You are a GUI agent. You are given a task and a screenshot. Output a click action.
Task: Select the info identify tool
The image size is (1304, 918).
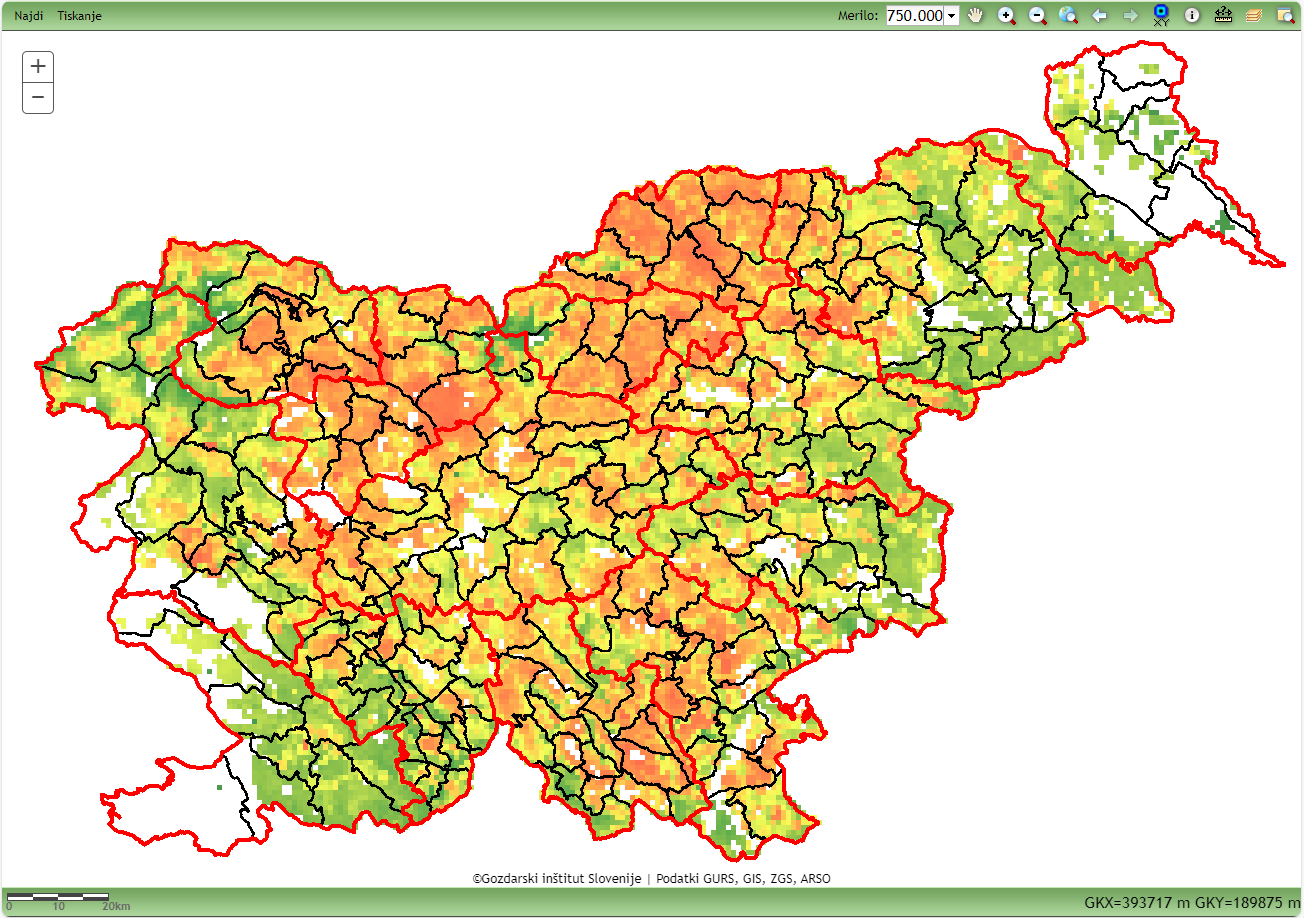(x=1192, y=15)
